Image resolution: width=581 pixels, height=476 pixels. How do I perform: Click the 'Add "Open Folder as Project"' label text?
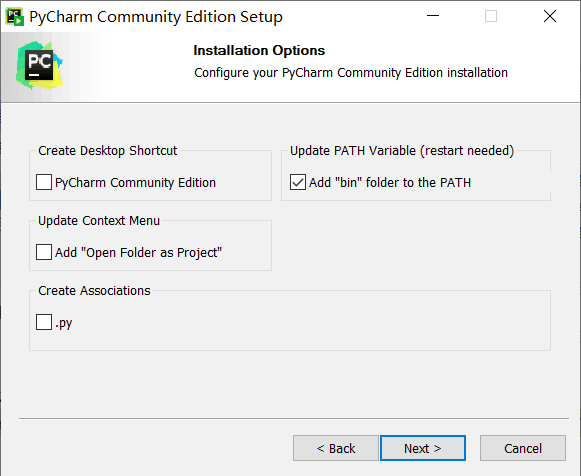[x=138, y=253]
